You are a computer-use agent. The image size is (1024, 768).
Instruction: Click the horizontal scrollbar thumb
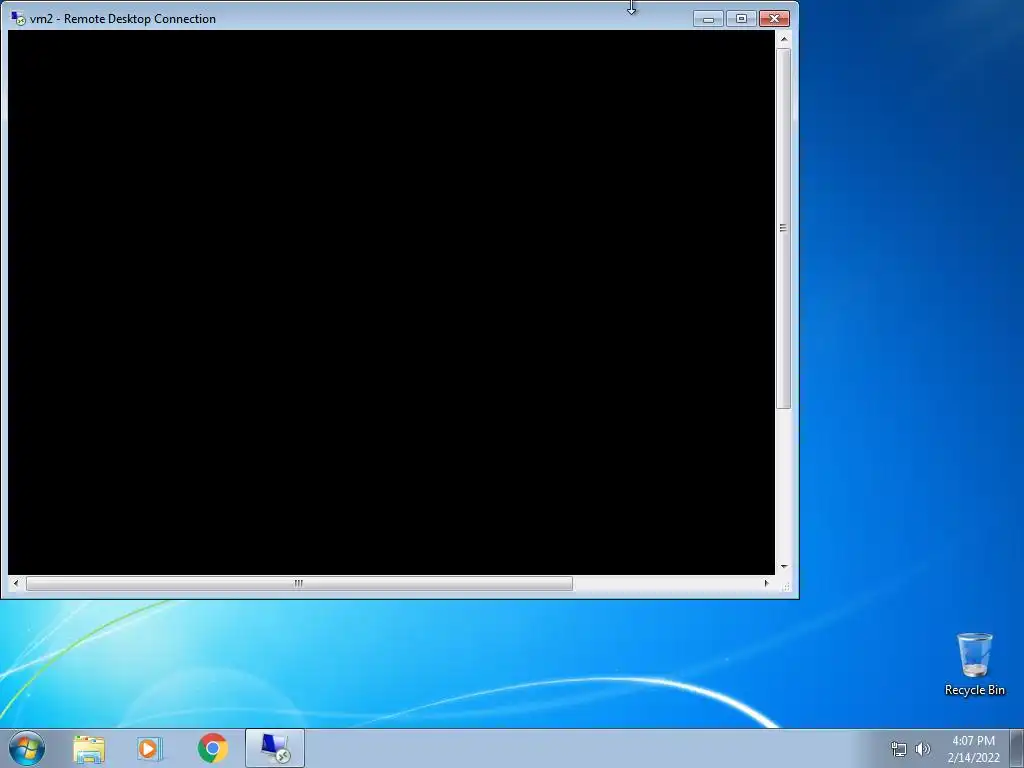(x=299, y=583)
